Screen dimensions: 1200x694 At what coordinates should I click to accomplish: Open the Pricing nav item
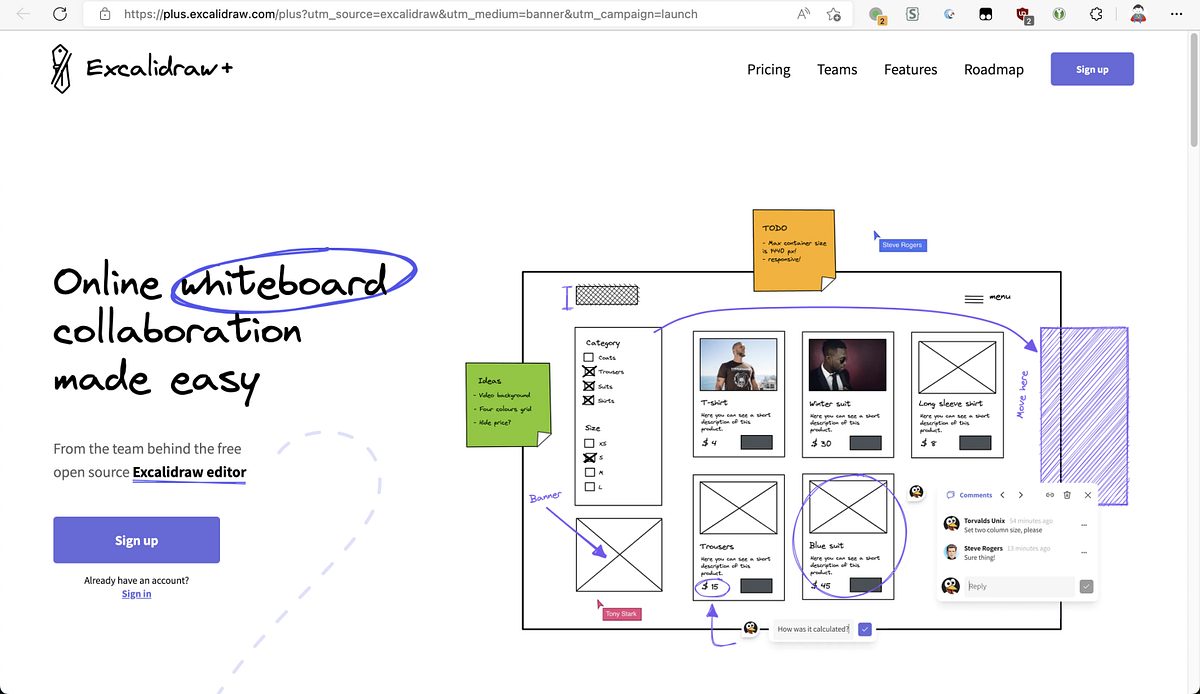tap(768, 69)
